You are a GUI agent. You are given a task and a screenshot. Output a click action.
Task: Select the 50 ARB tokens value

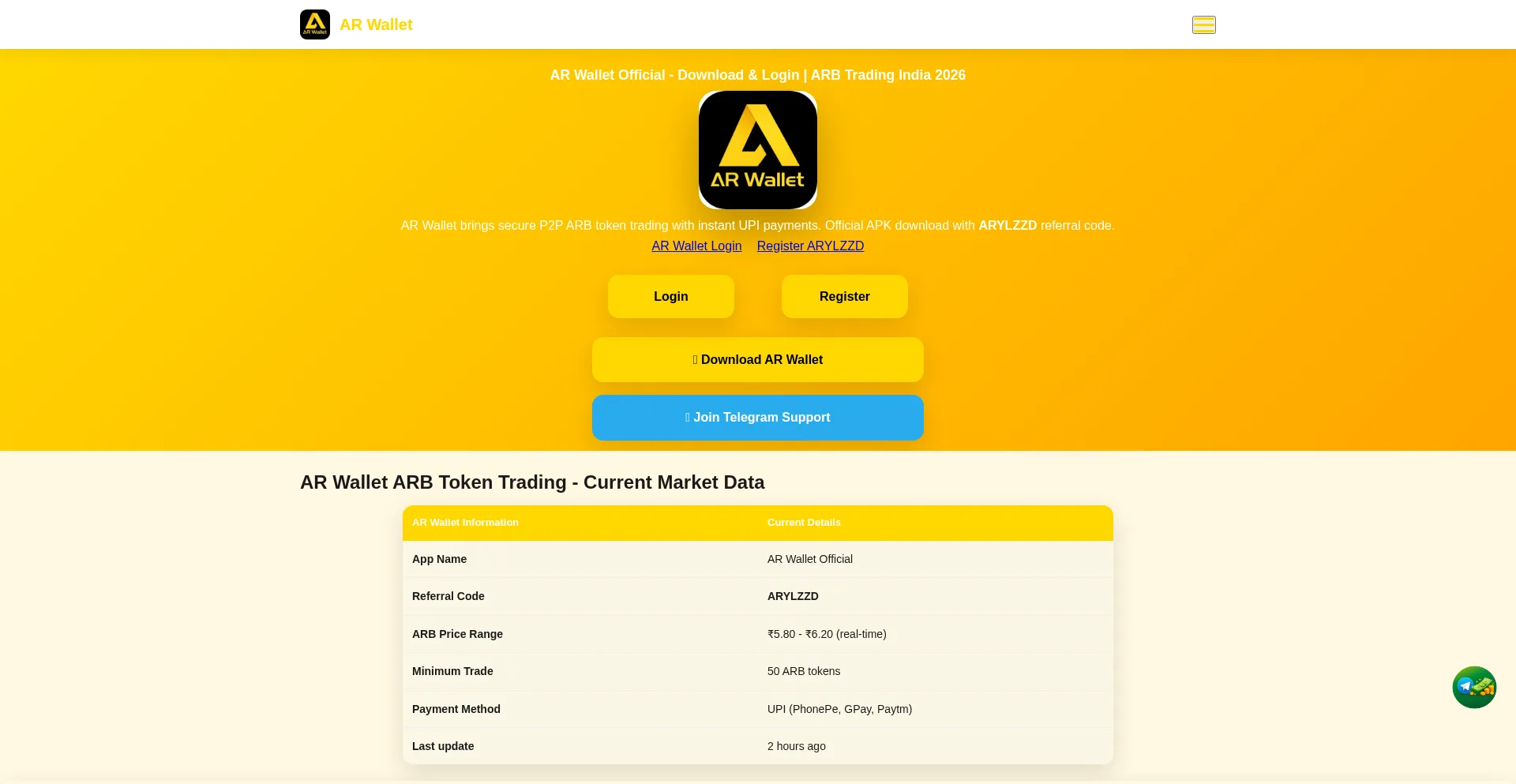(804, 671)
